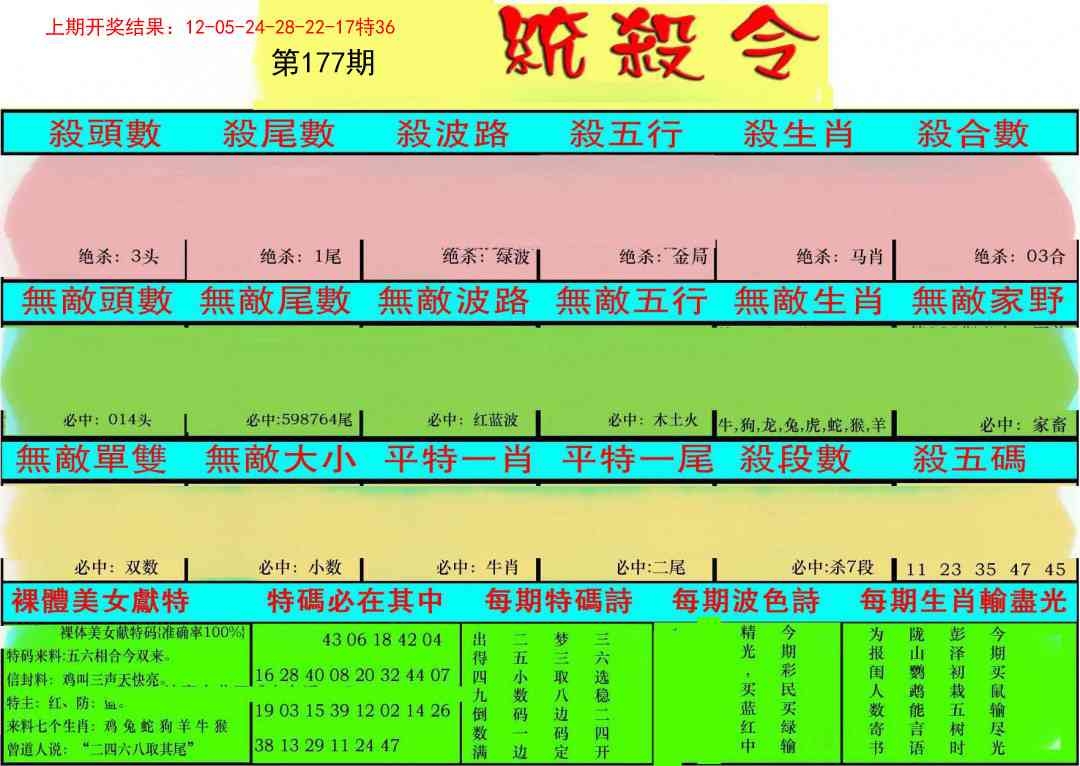The width and height of the screenshot is (1080, 766).
Task: Click the 殺合數 header
Action: (x=973, y=134)
